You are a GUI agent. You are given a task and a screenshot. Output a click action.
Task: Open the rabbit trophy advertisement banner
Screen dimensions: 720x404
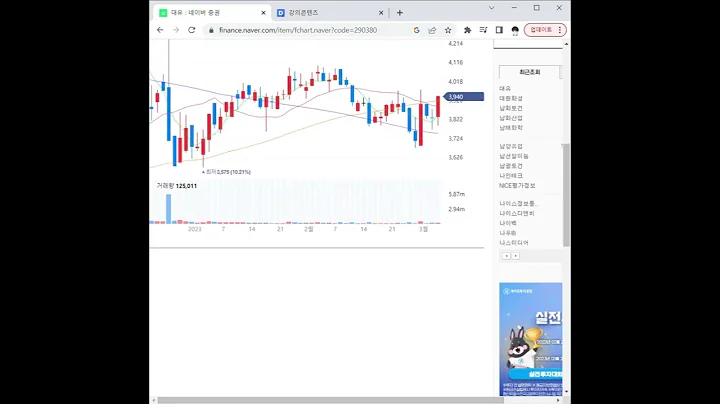pos(530,339)
